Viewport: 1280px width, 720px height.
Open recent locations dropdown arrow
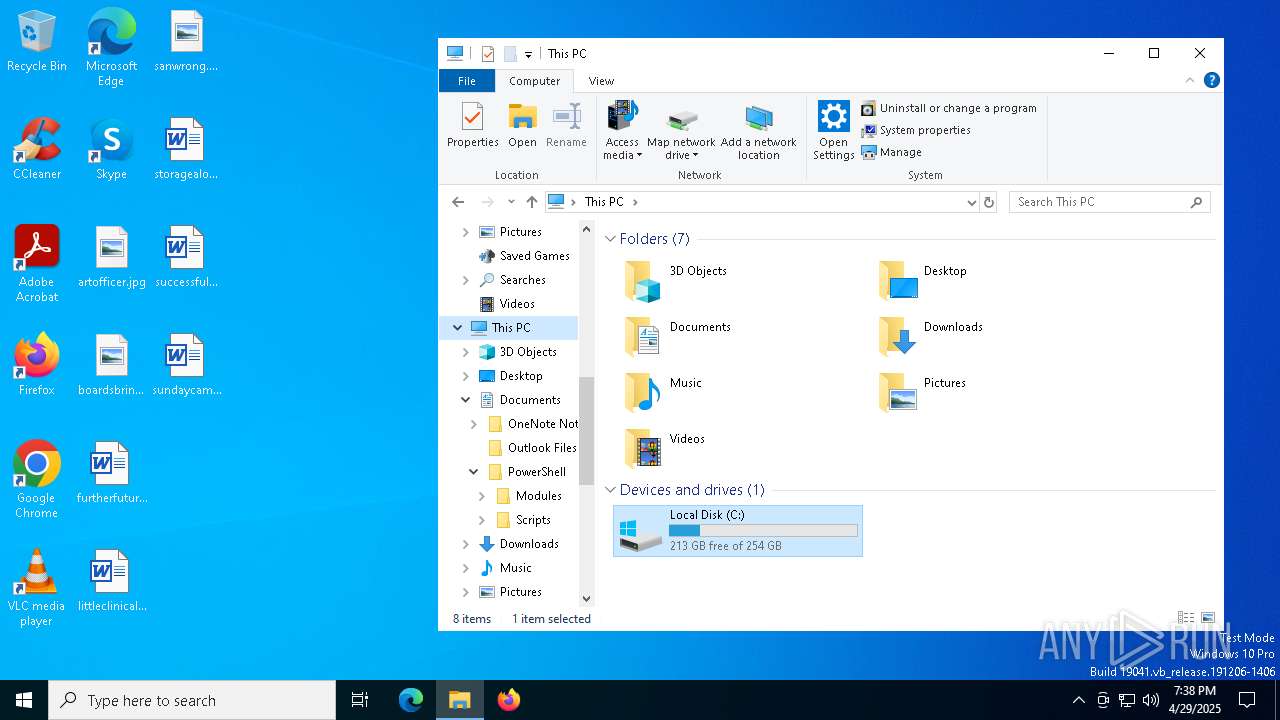point(511,202)
